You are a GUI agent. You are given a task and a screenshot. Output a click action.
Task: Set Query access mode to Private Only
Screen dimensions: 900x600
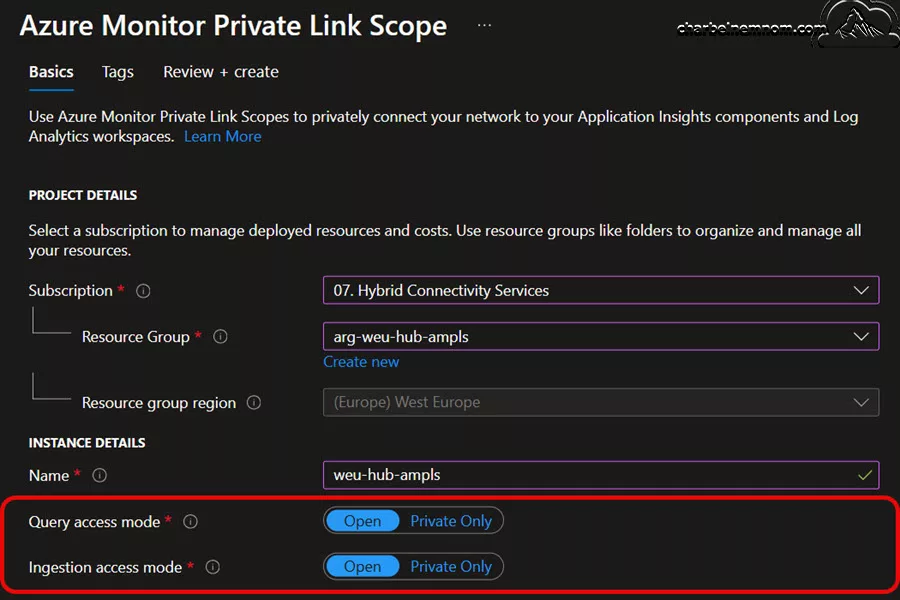(451, 521)
